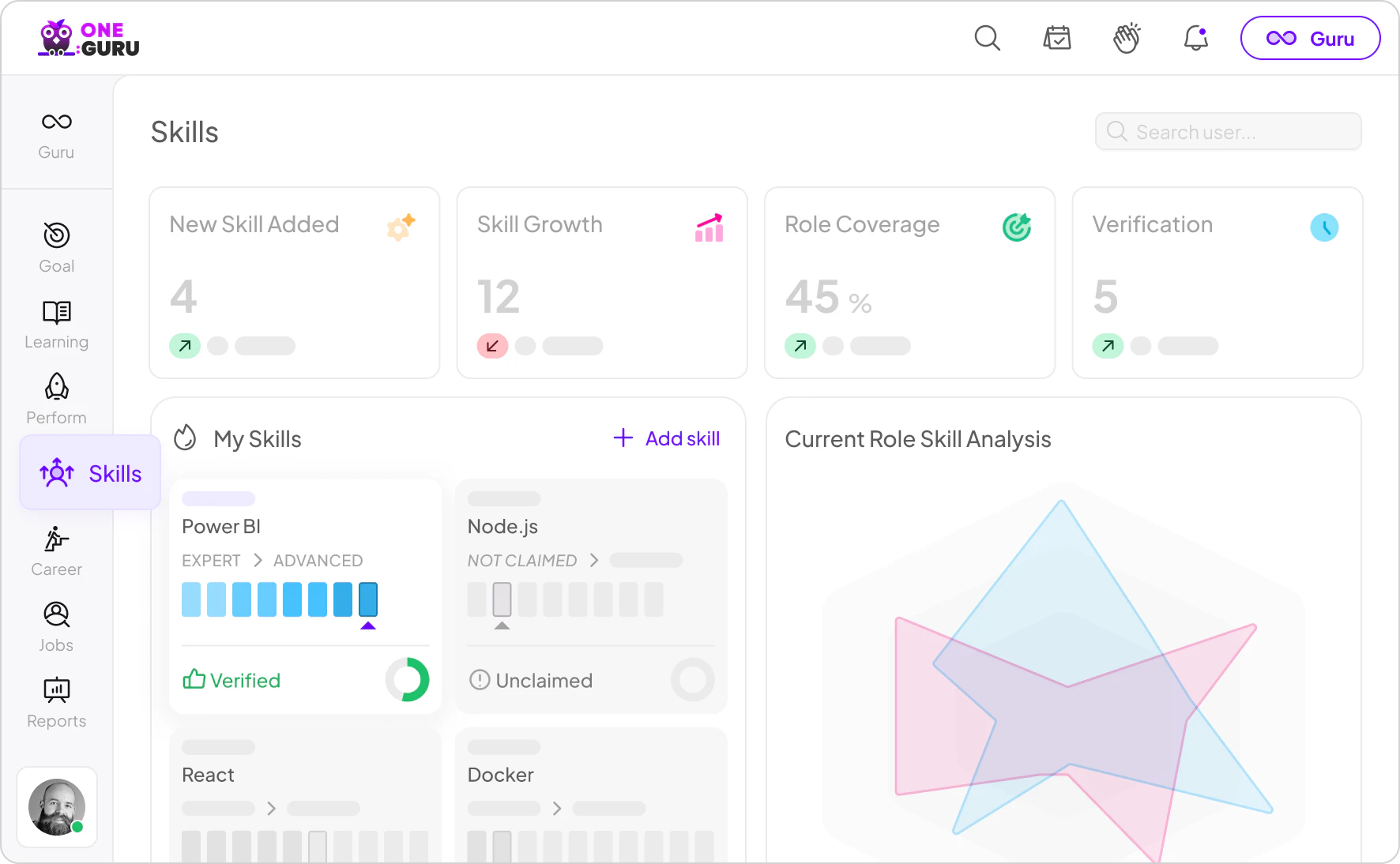Viewport: 1400px width, 864px height.
Task: Click the chevron in the Docker card
Action: click(557, 808)
